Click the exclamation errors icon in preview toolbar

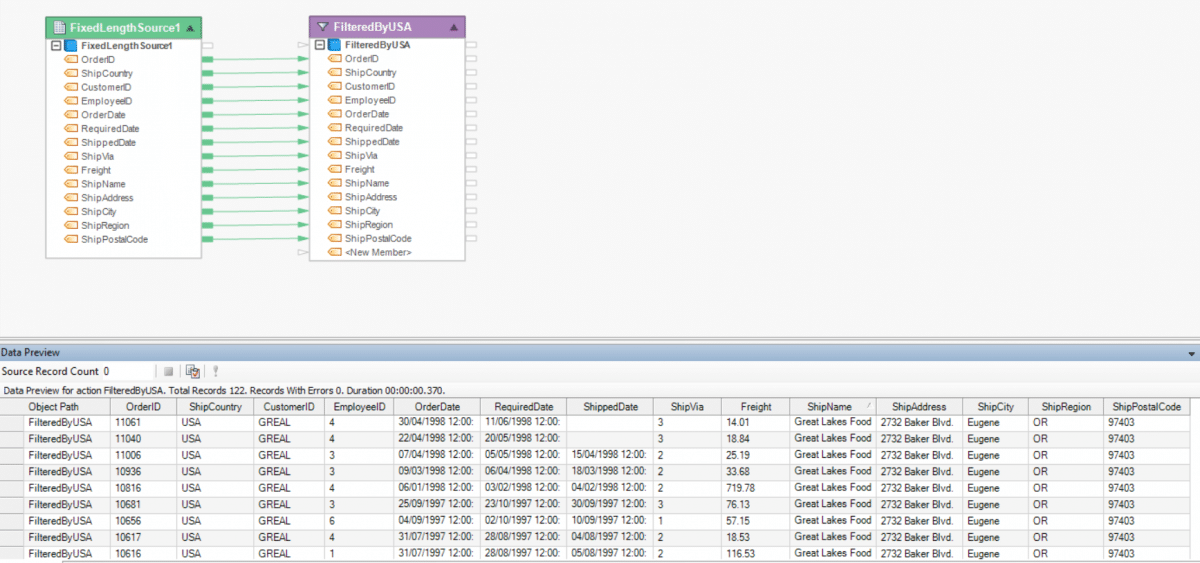(x=215, y=371)
